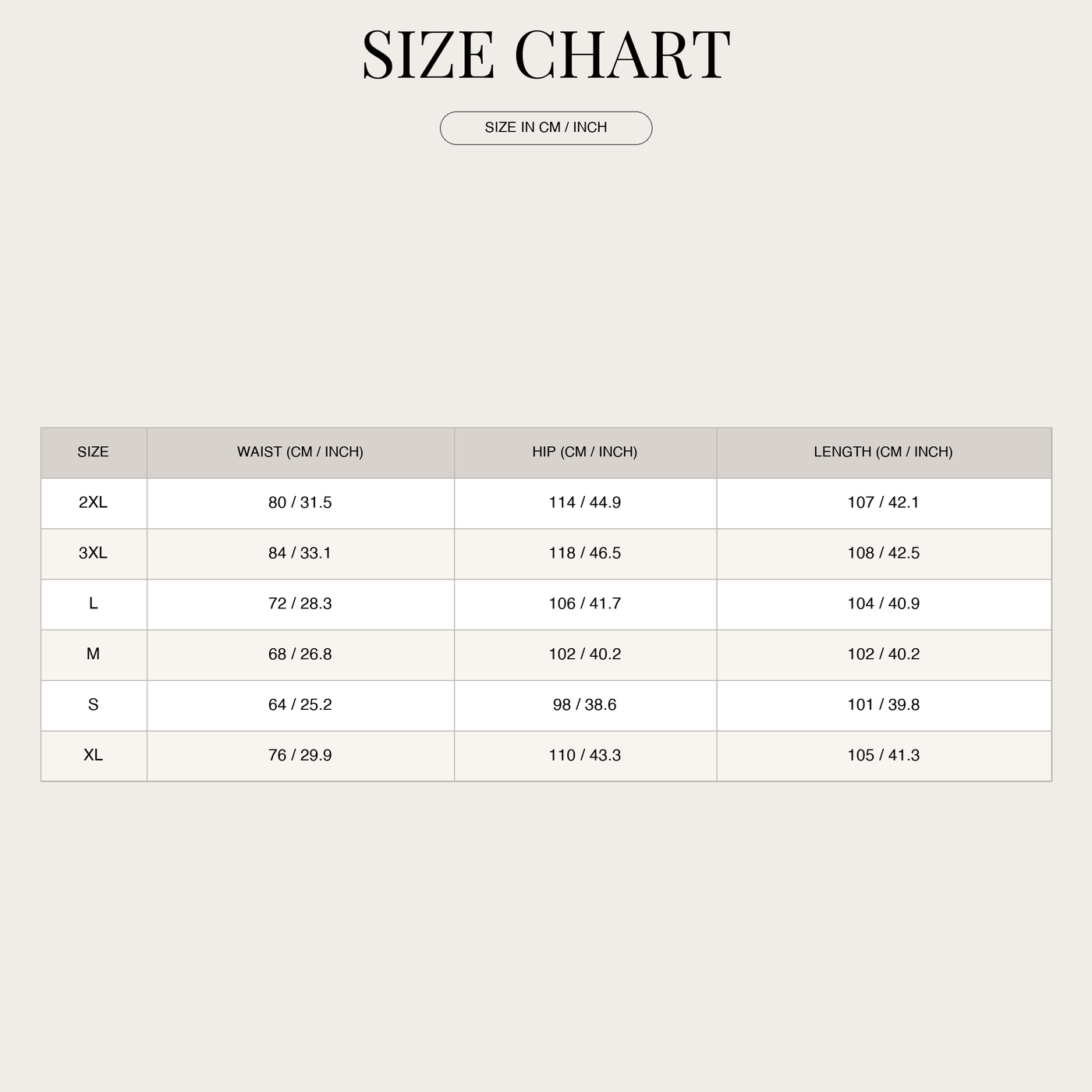1092x1092 pixels.
Task: Click hip value 98 / 38.6
Action: point(585,705)
